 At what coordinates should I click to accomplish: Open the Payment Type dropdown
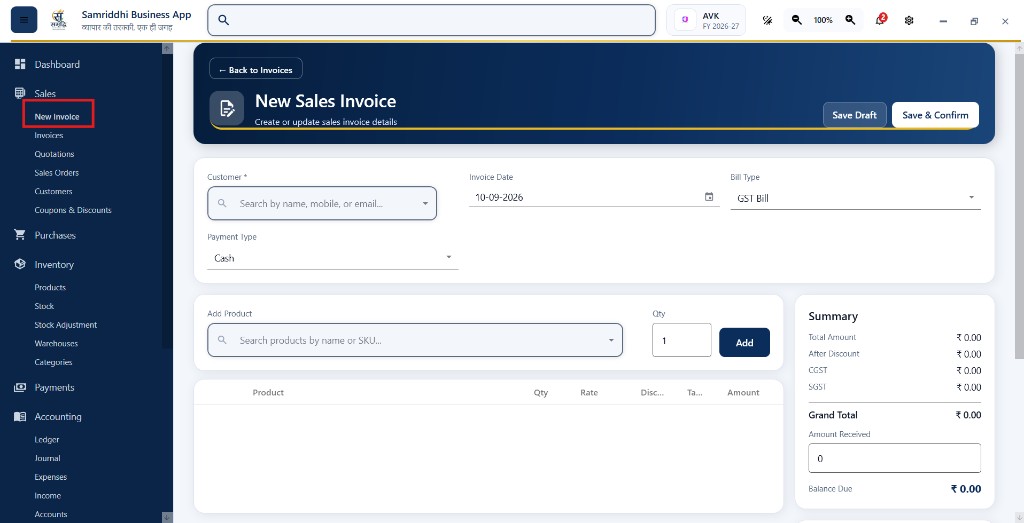click(333, 258)
